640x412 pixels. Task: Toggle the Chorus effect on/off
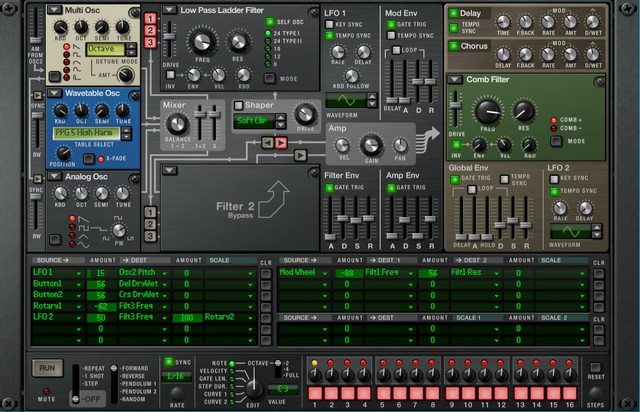click(x=453, y=46)
